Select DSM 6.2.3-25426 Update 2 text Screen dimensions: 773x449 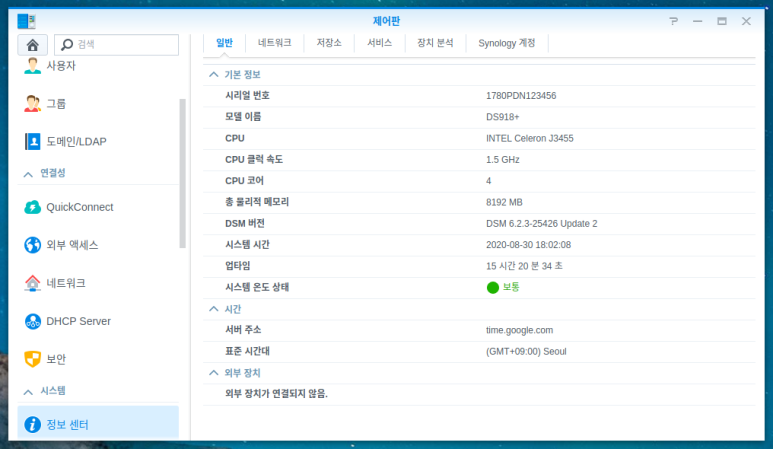pyautogui.click(x=541, y=224)
